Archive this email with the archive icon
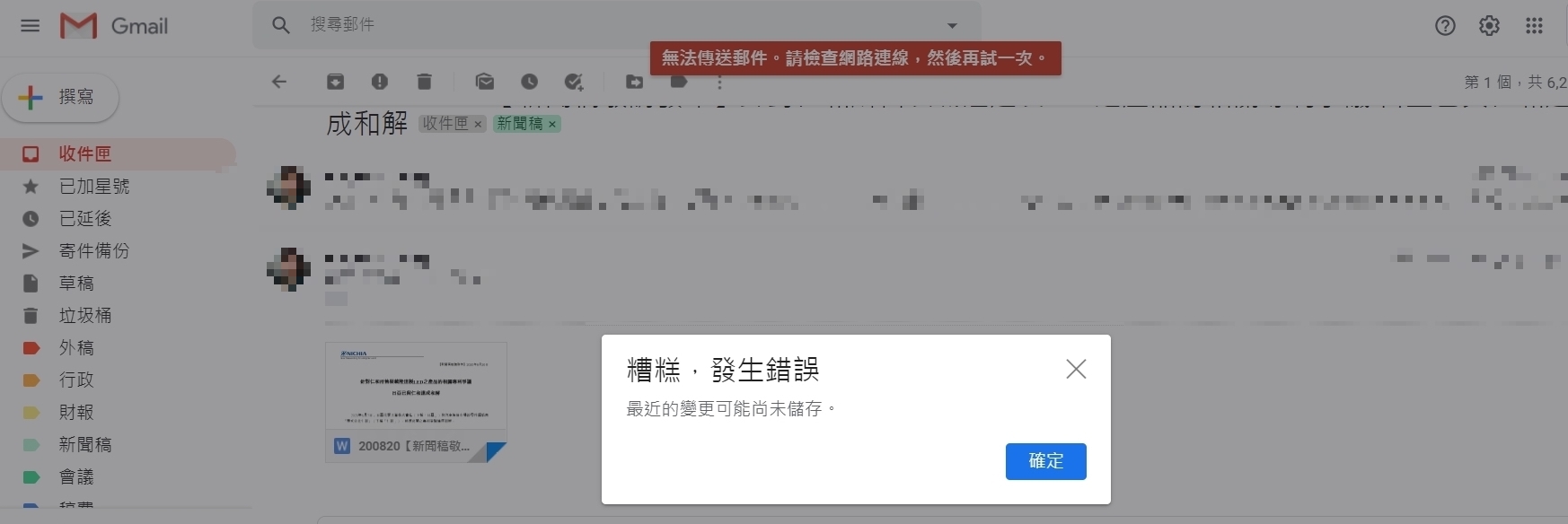Viewport: 1568px width, 524px height. pyautogui.click(x=335, y=82)
